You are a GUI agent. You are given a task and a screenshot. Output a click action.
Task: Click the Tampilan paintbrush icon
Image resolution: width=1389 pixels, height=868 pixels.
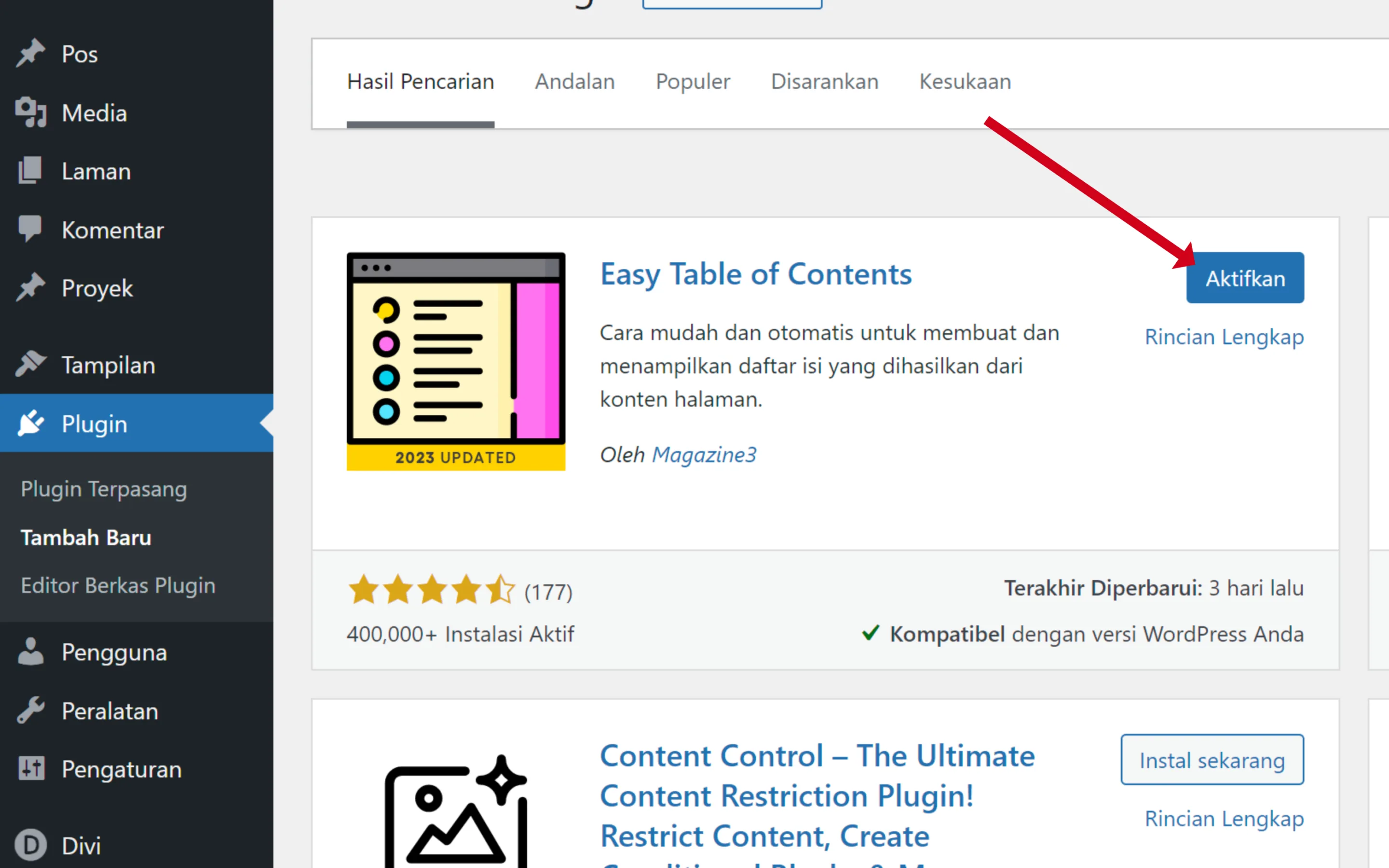[30, 364]
